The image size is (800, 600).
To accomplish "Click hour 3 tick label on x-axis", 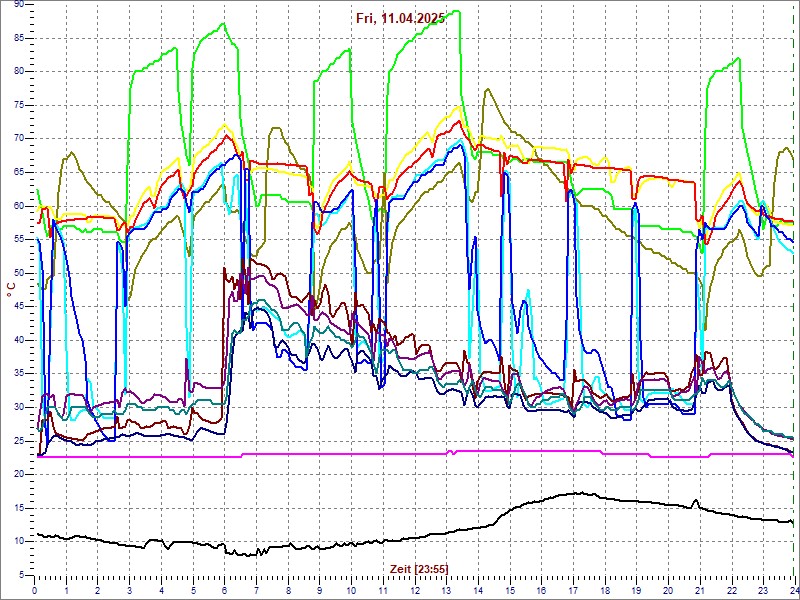I will [130, 590].
